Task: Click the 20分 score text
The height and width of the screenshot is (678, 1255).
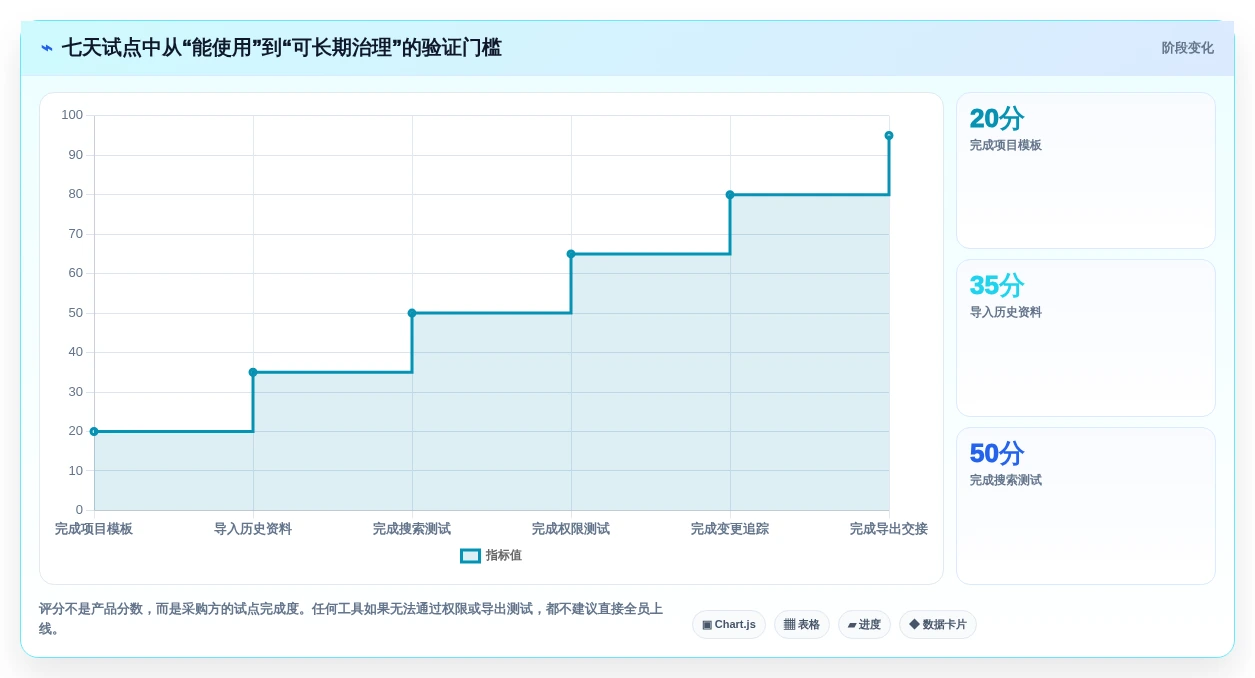Action: 996,119
